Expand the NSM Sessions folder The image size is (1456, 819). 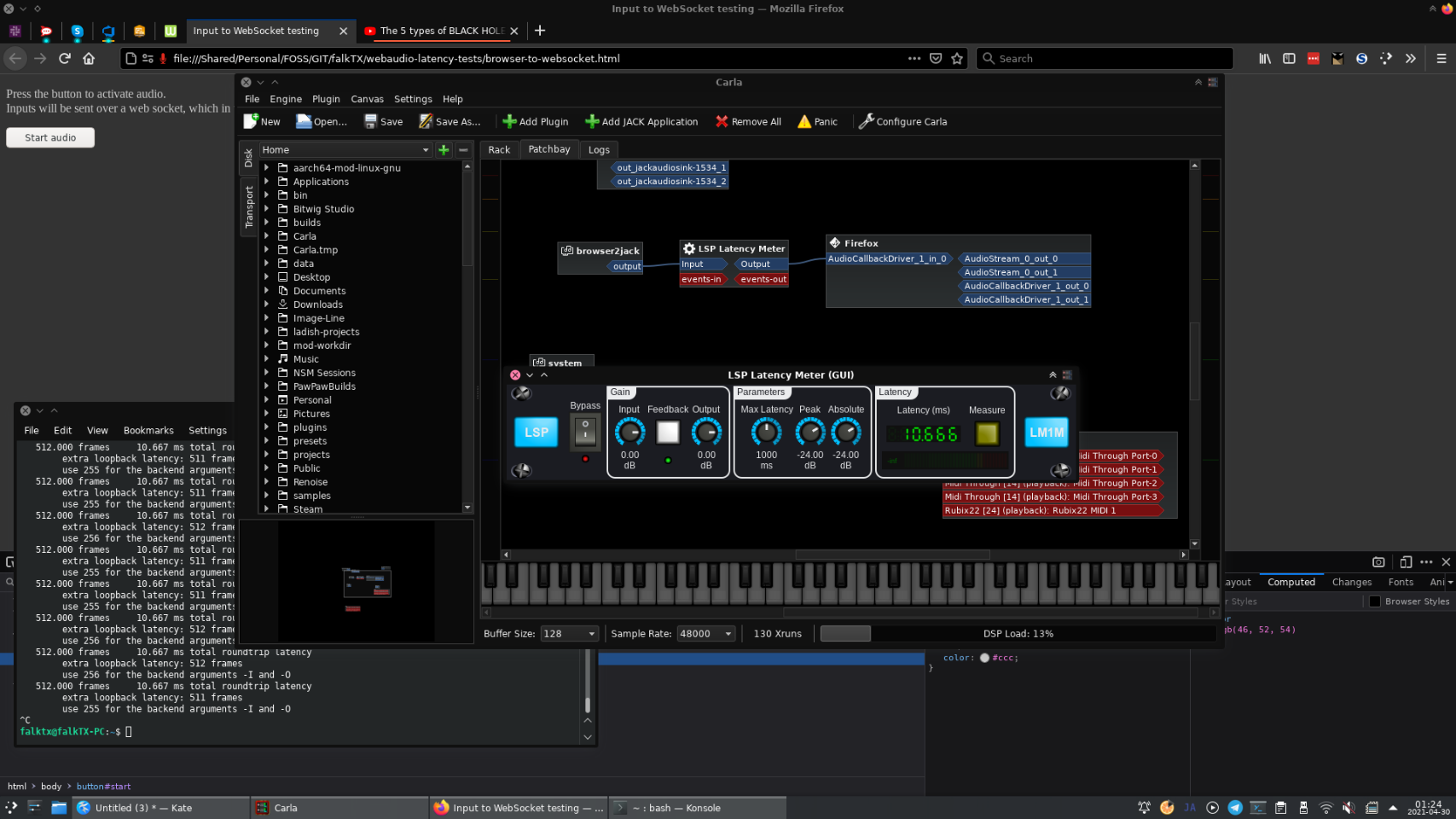point(267,372)
